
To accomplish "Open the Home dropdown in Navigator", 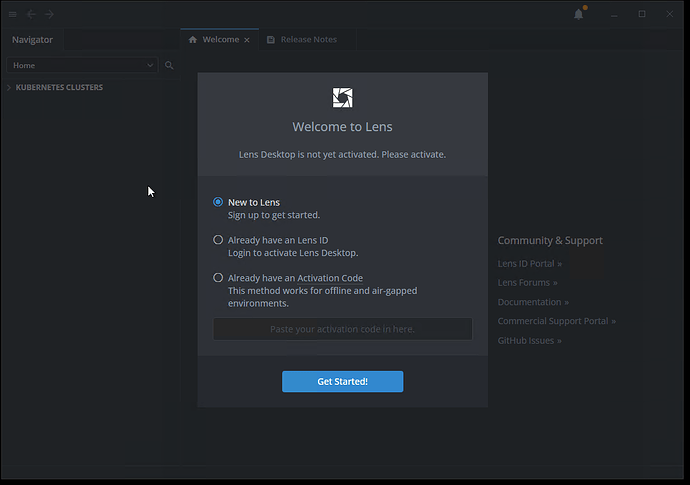I will [82, 65].
